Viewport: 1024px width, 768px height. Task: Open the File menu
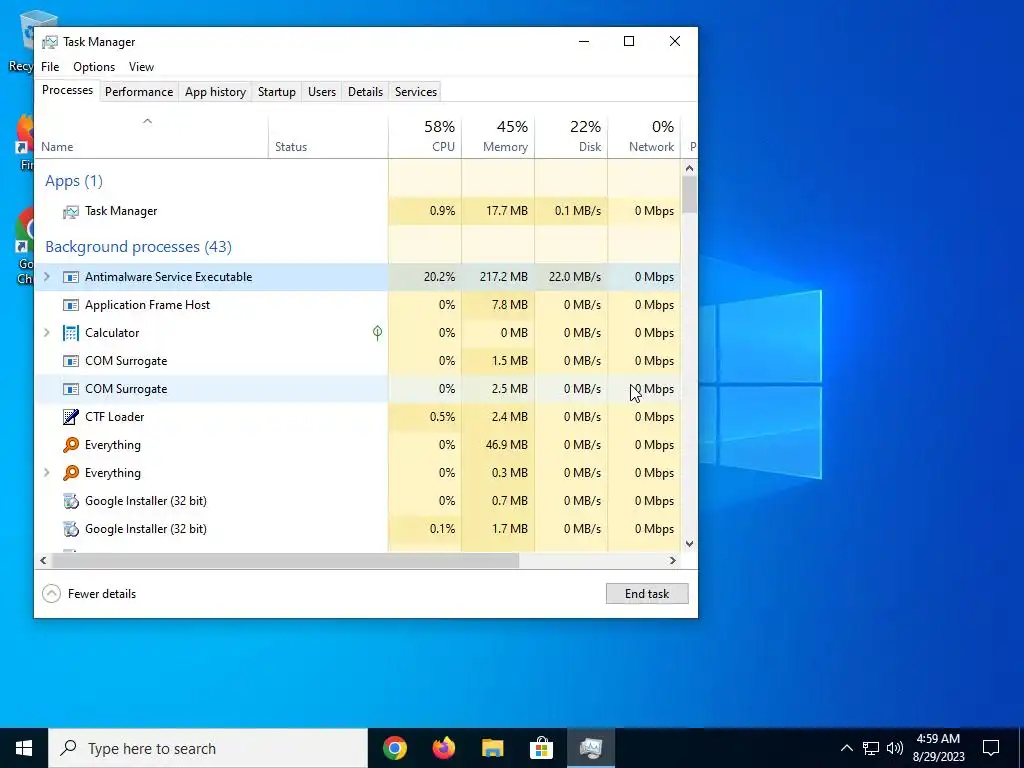click(50, 67)
